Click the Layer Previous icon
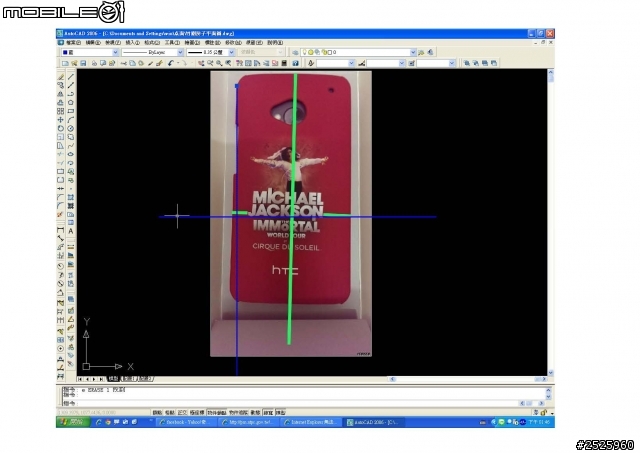Image resolution: width=640 pixels, height=453 pixels. 430,52
